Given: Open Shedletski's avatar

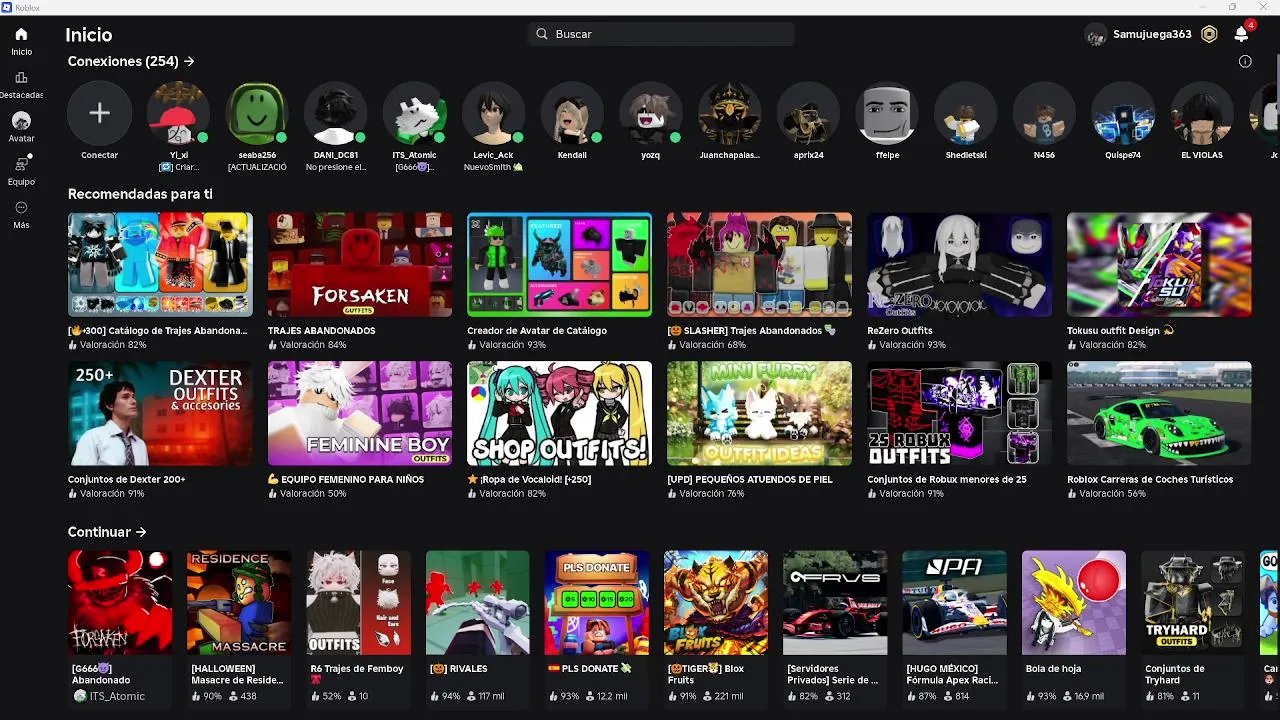Looking at the screenshot, I should point(966,113).
